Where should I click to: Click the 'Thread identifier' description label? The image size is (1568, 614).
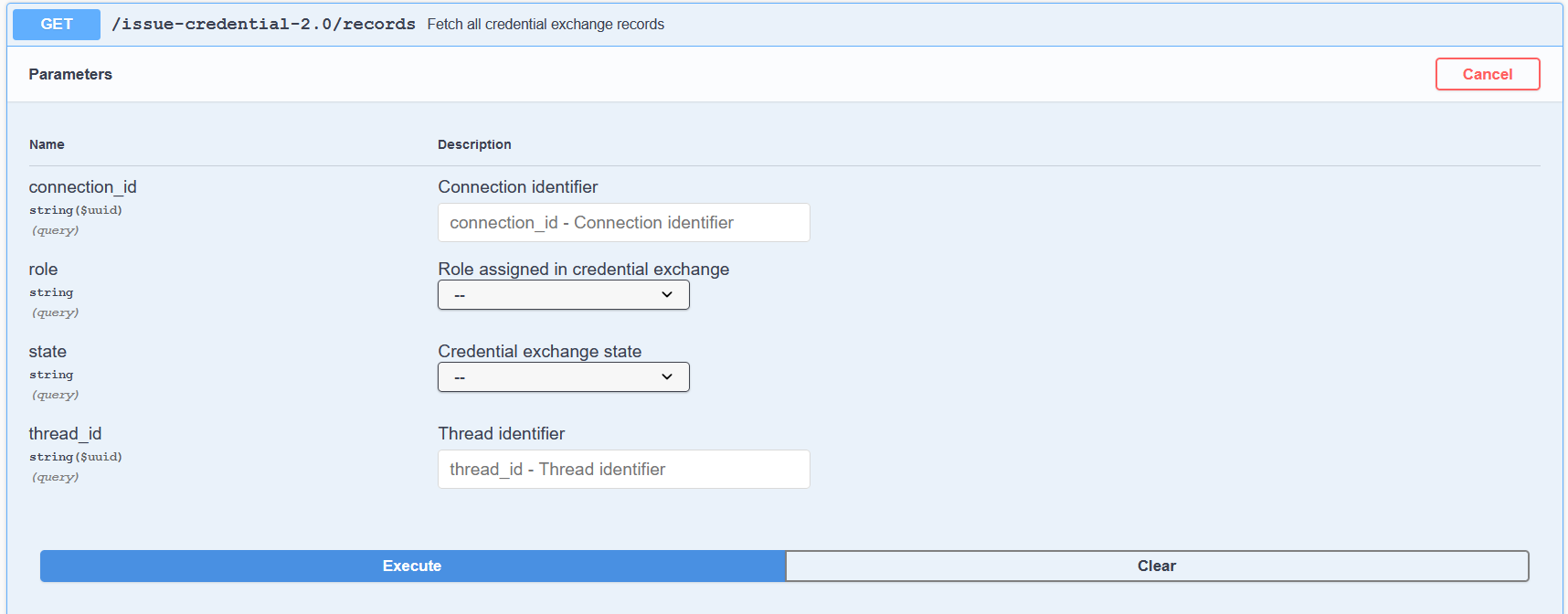tap(501, 434)
